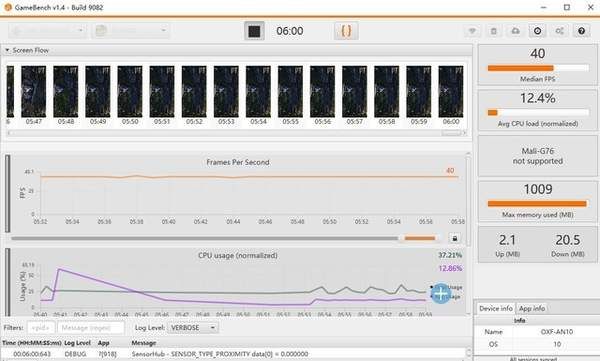Toggle the chart lock icon
The width and height of the screenshot is (600, 361).
[x=455, y=238]
